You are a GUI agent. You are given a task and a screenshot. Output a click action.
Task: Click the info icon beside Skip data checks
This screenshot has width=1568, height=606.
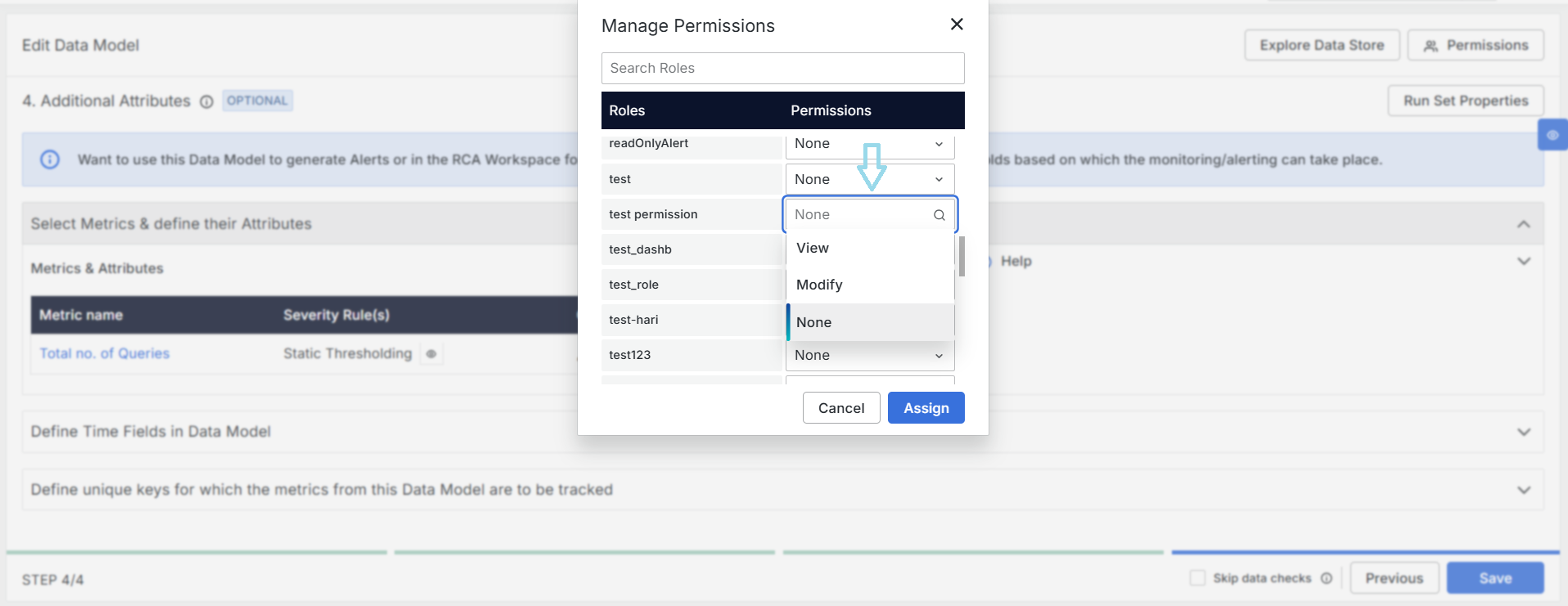pos(1326,578)
